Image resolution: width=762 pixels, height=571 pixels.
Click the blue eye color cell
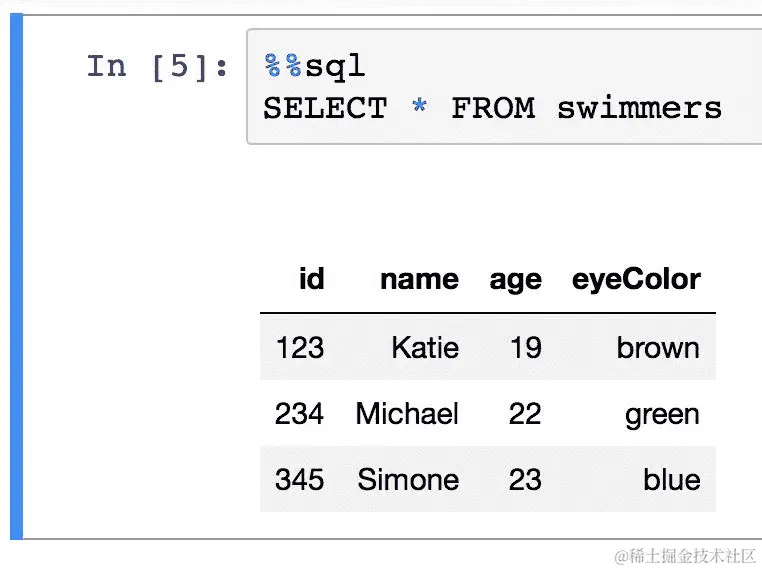coord(672,479)
